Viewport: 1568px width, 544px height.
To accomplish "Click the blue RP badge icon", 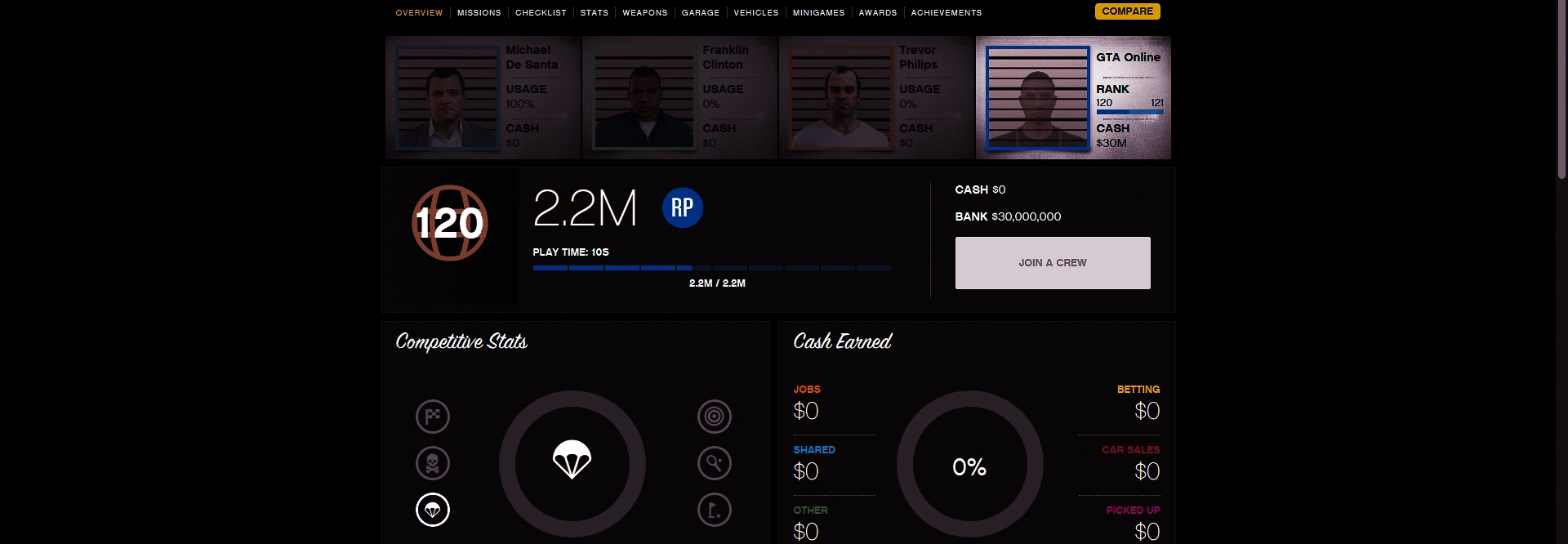I will pyautogui.click(x=683, y=207).
